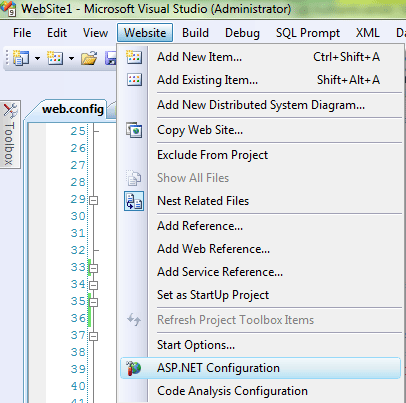The height and width of the screenshot is (403, 406).
Task: Open the Debug menu
Action: [242, 33]
